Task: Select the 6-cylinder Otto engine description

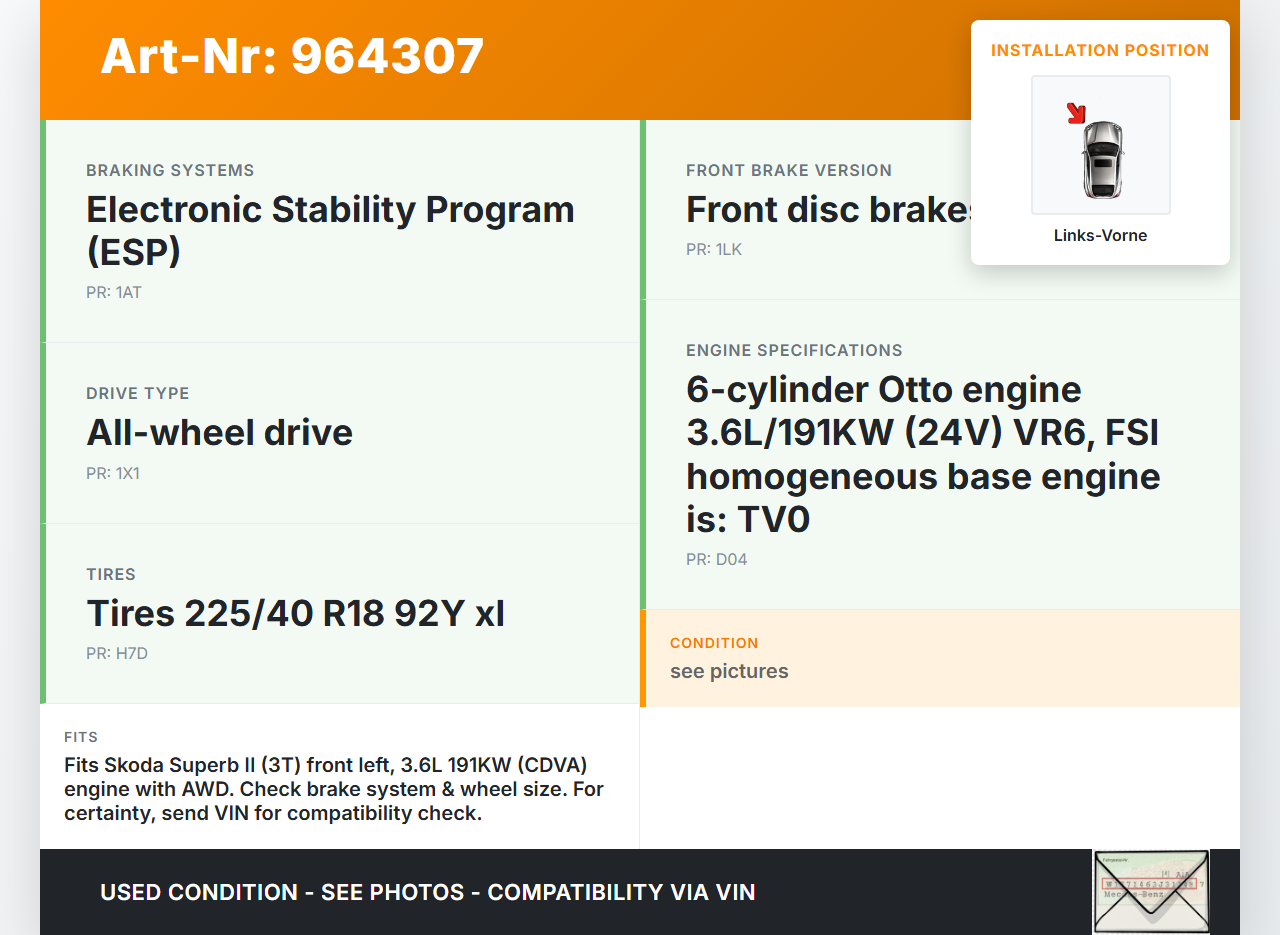Action: click(x=923, y=454)
